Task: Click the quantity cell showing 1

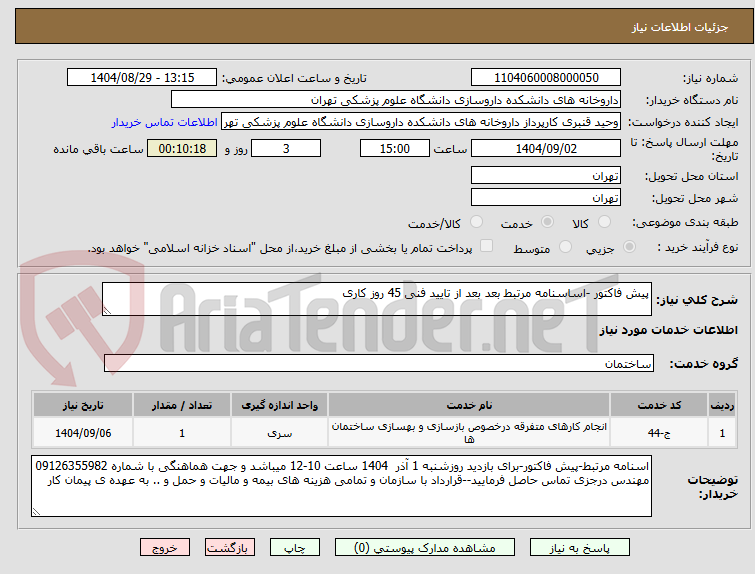Action: [182, 433]
